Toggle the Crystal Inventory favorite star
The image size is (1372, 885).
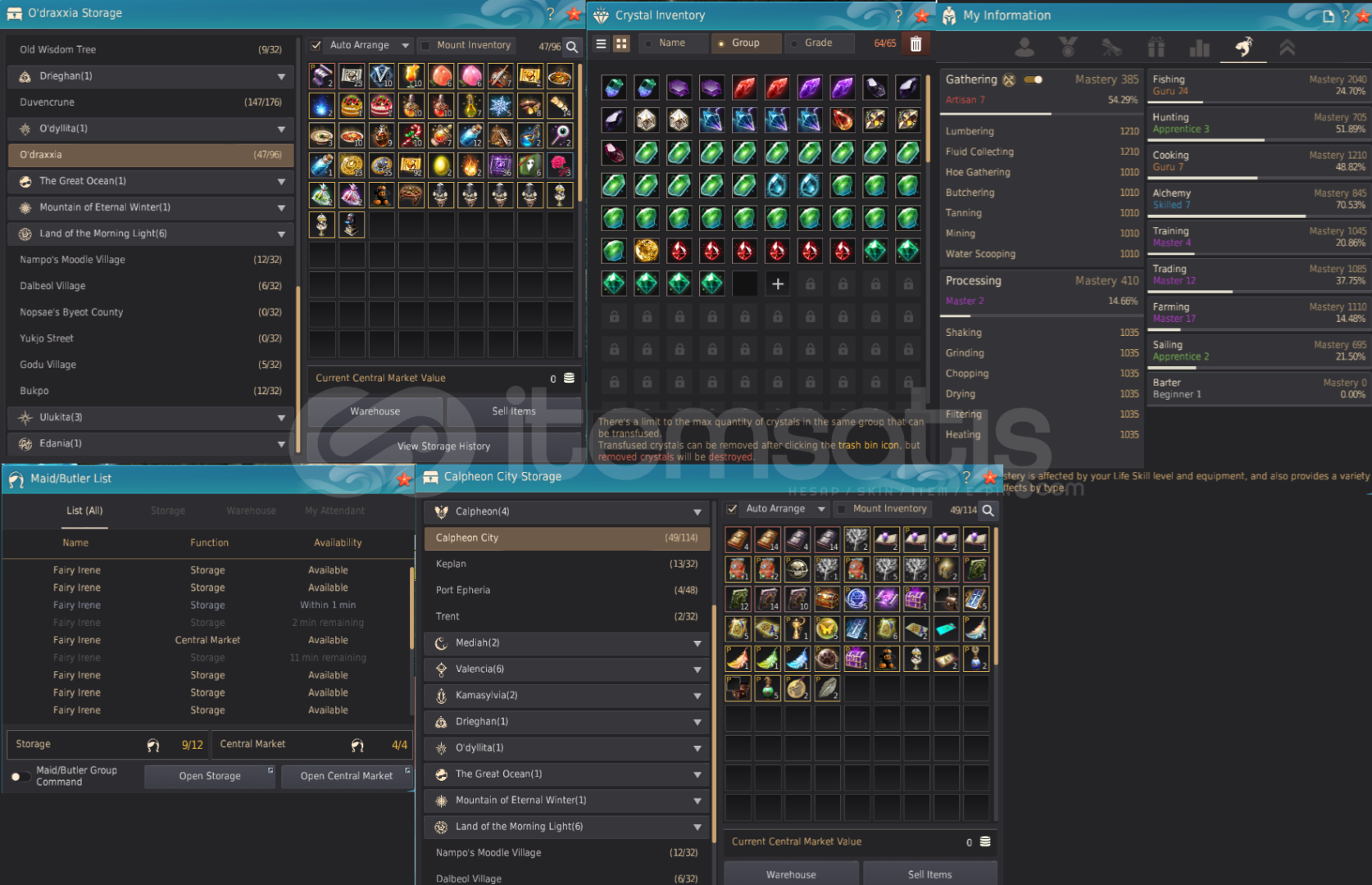pos(922,16)
